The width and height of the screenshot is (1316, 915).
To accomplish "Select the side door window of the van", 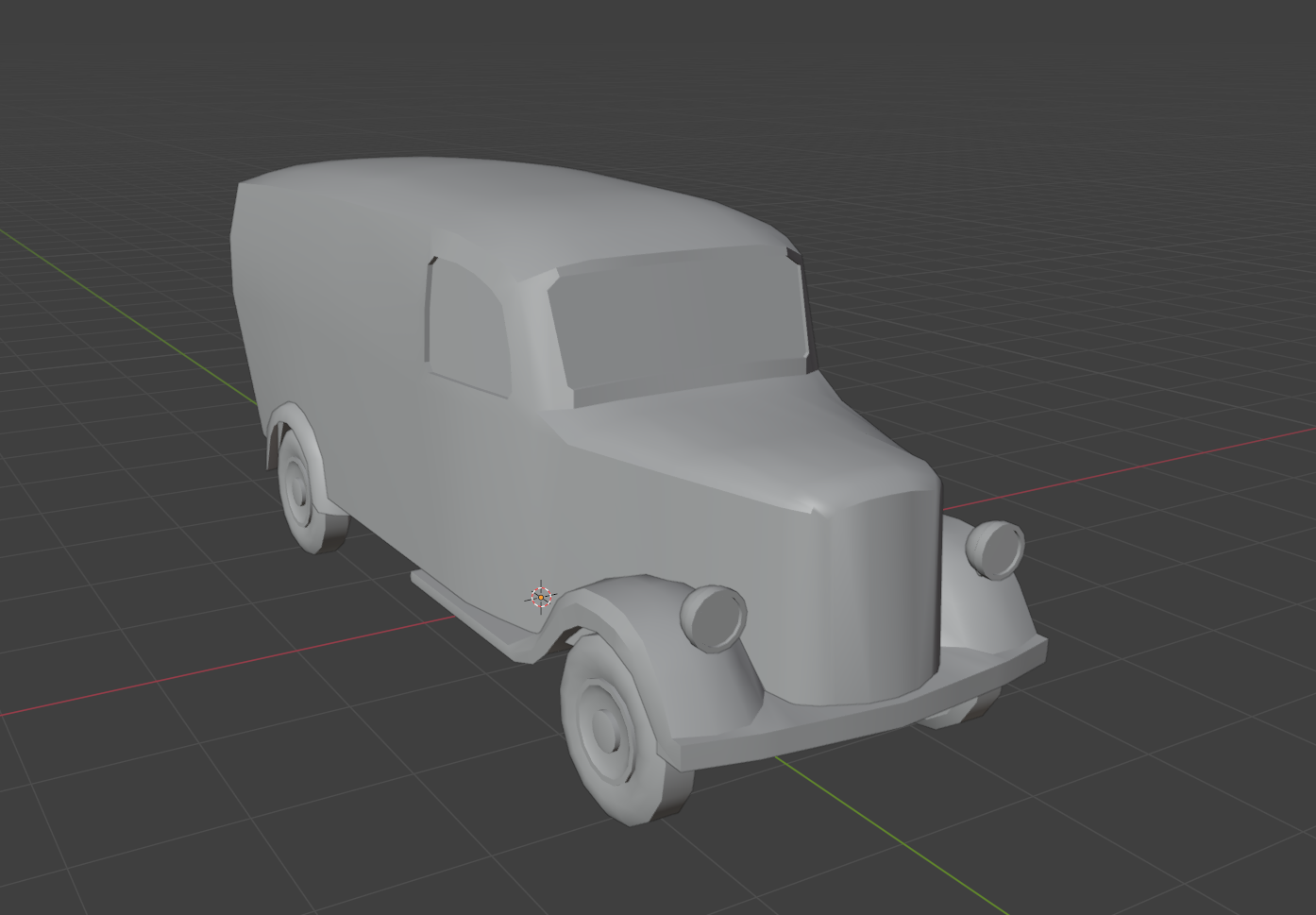I will [x=464, y=326].
